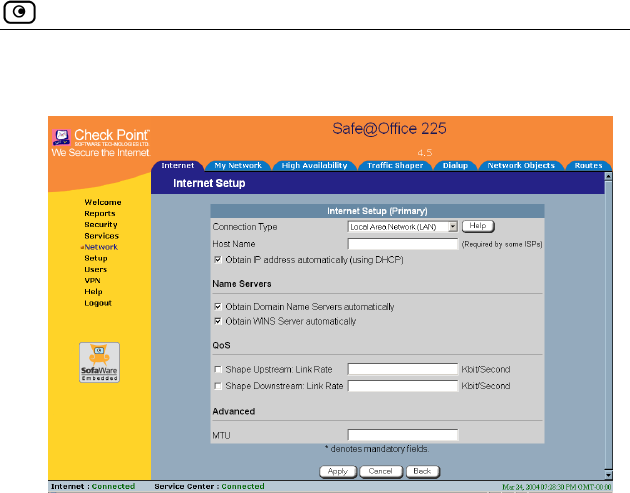Screen dimensions: 630x493
Task: Click the Internet Setup (Primary) header
Action: pyautogui.click(x=377, y=211)
